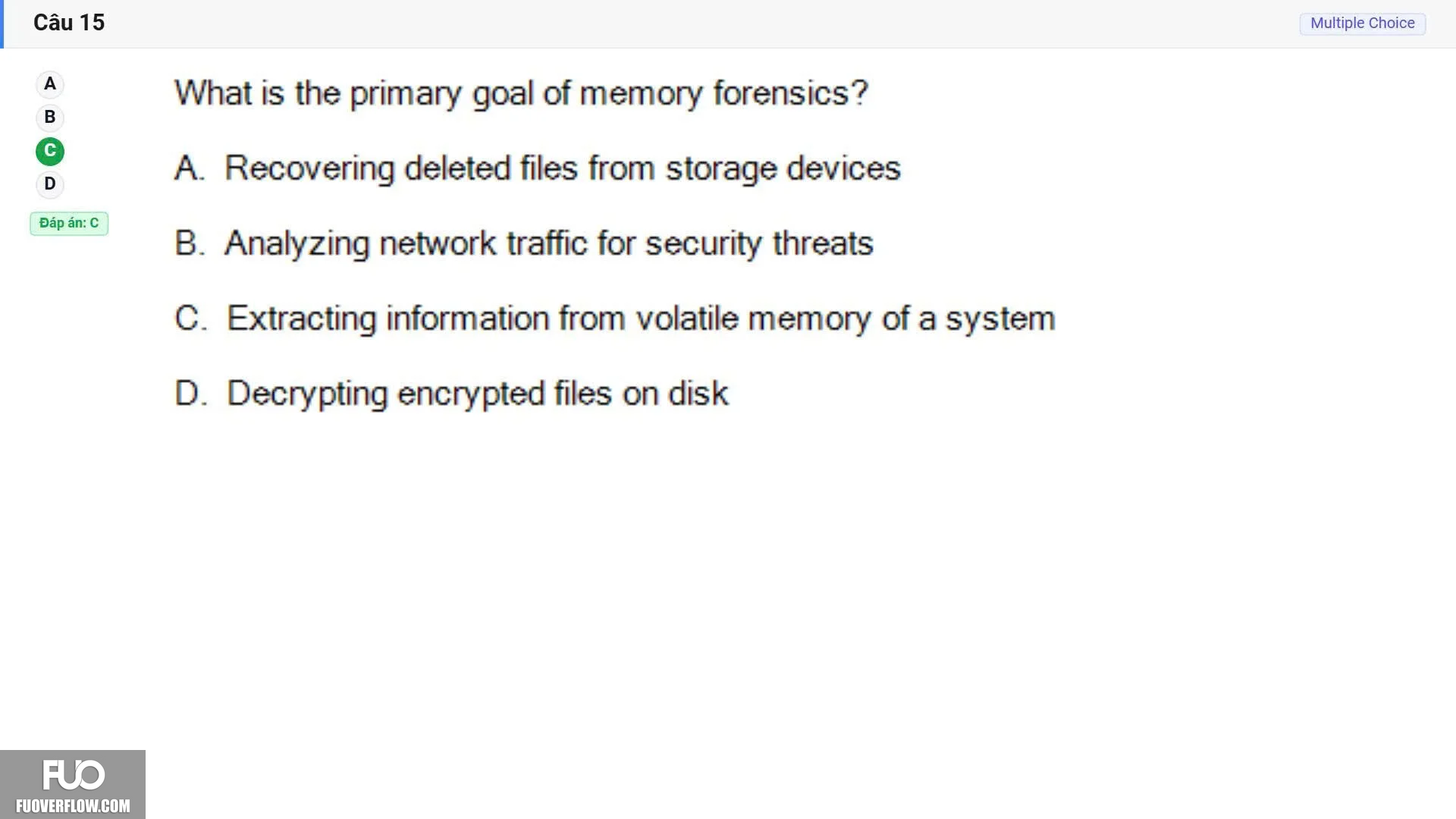1456x819 pixels.
Task: Click the word 'forensics?' in the question
Action: click(790, 93)
